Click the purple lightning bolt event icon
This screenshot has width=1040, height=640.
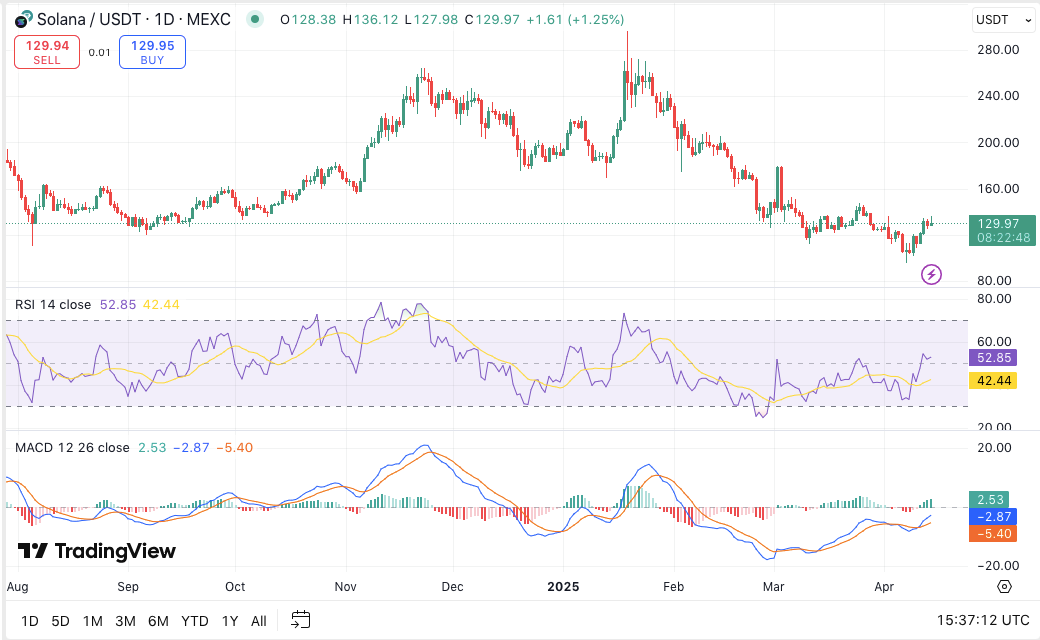click(931, 274)
